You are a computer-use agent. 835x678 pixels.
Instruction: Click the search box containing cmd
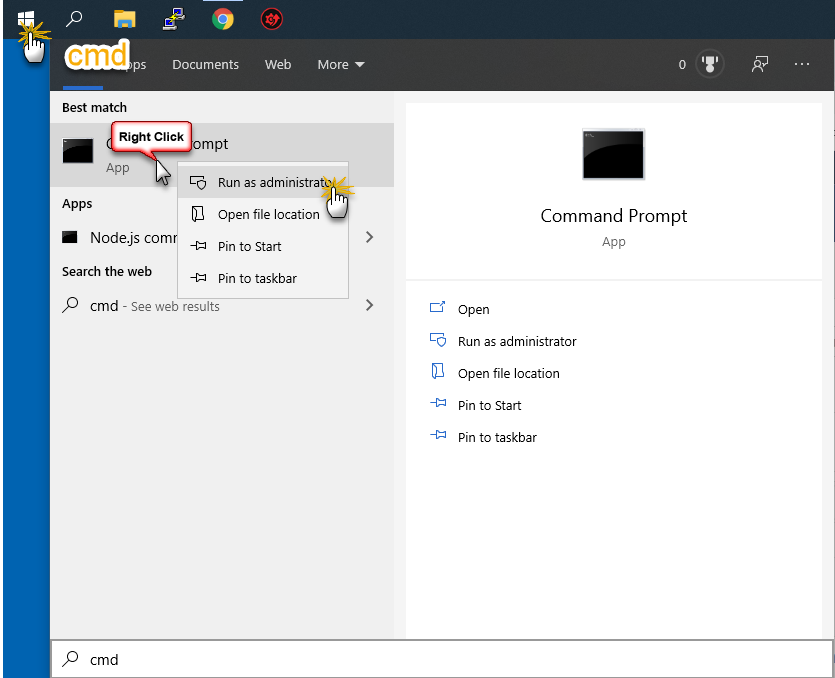[x=440, y=659]
